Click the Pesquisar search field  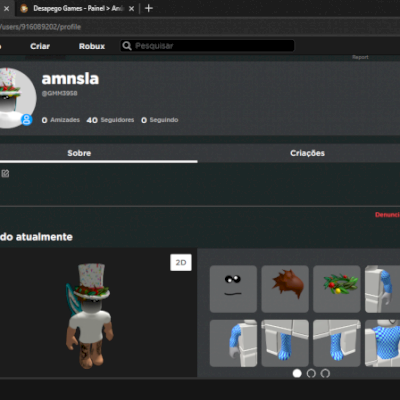pyautogui.click(x=207, y=46)
